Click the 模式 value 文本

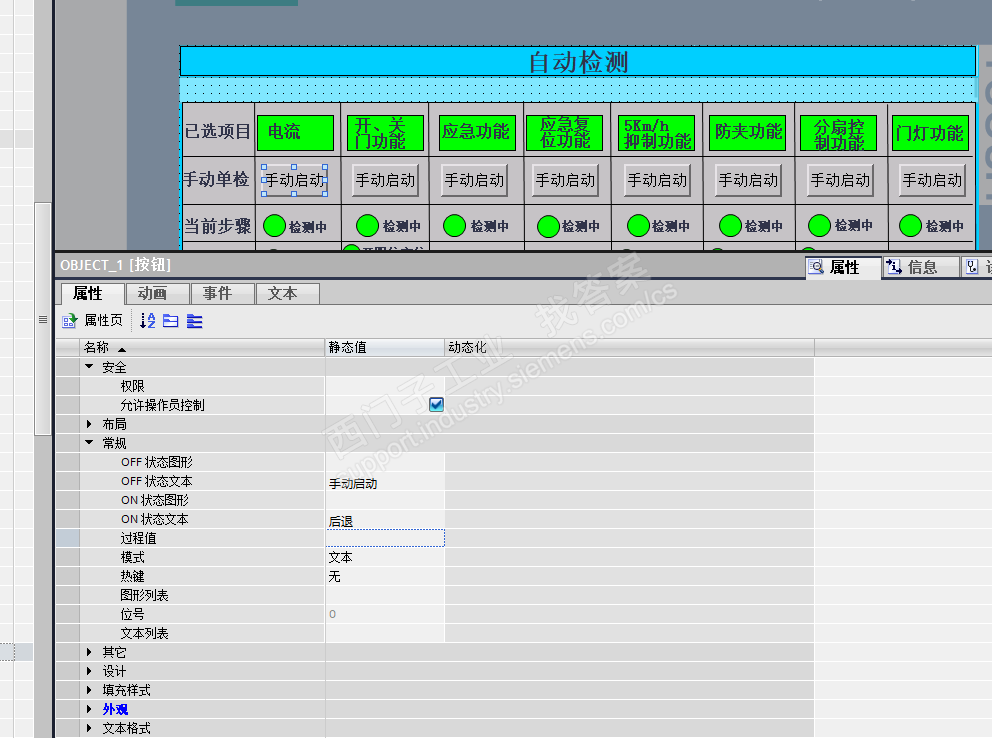pos(385,557)
